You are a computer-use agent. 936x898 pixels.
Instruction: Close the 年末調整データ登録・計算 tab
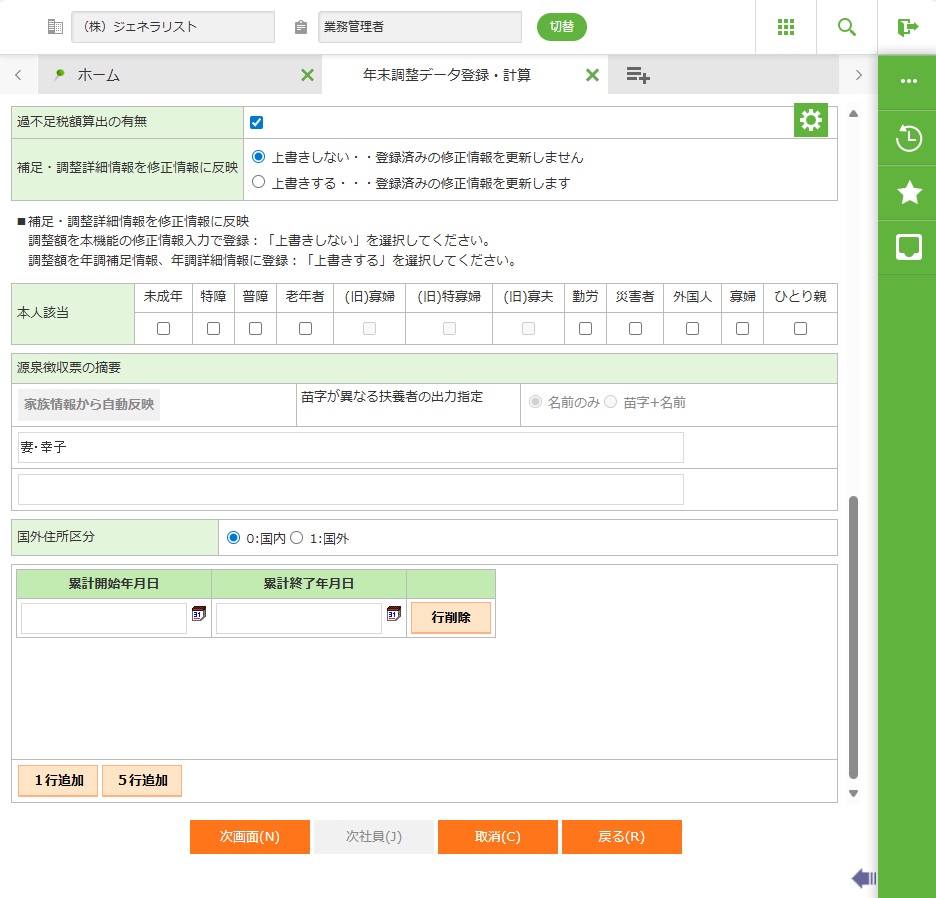(592, 75)
